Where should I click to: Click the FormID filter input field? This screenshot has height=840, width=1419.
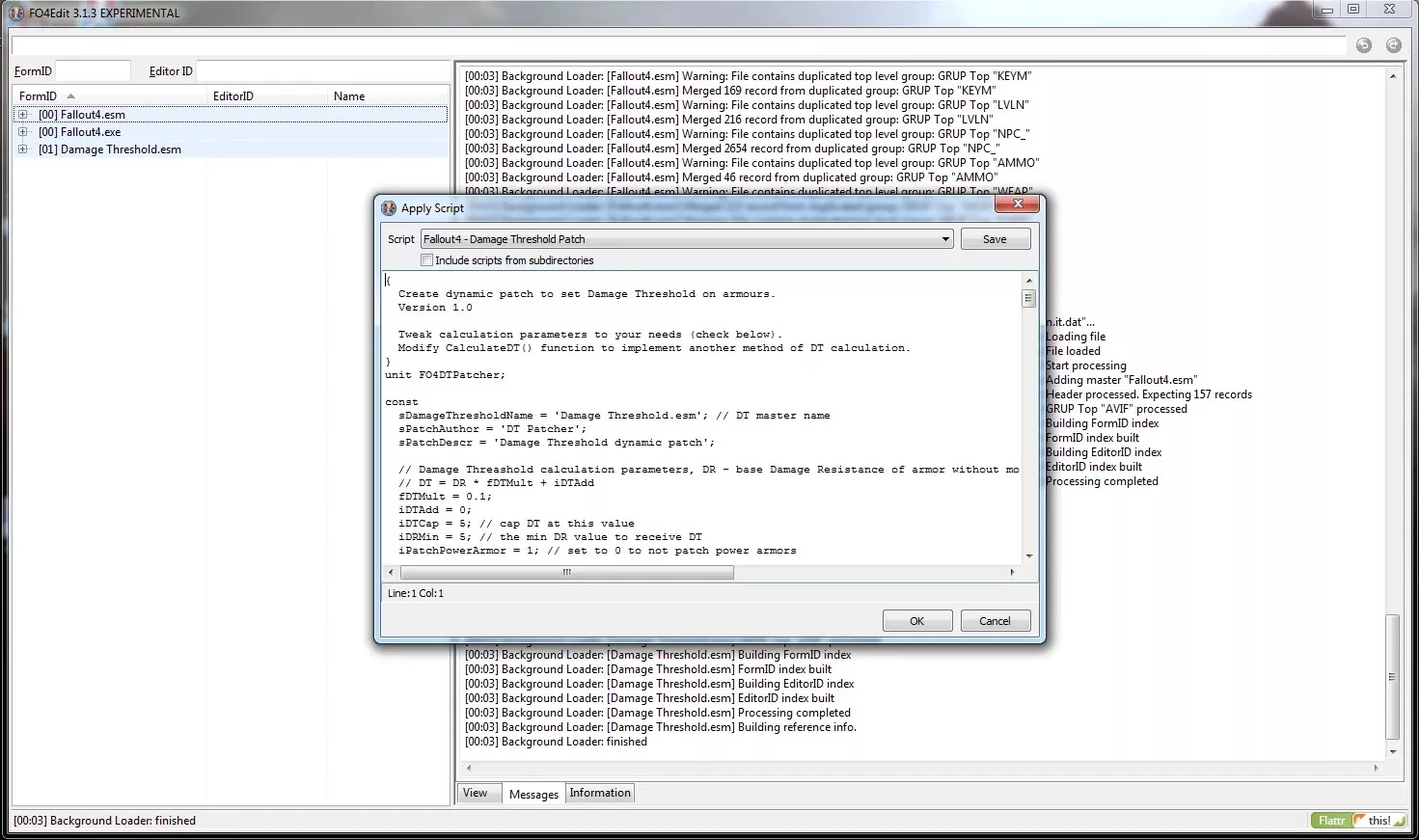click(x=93, y=70)
